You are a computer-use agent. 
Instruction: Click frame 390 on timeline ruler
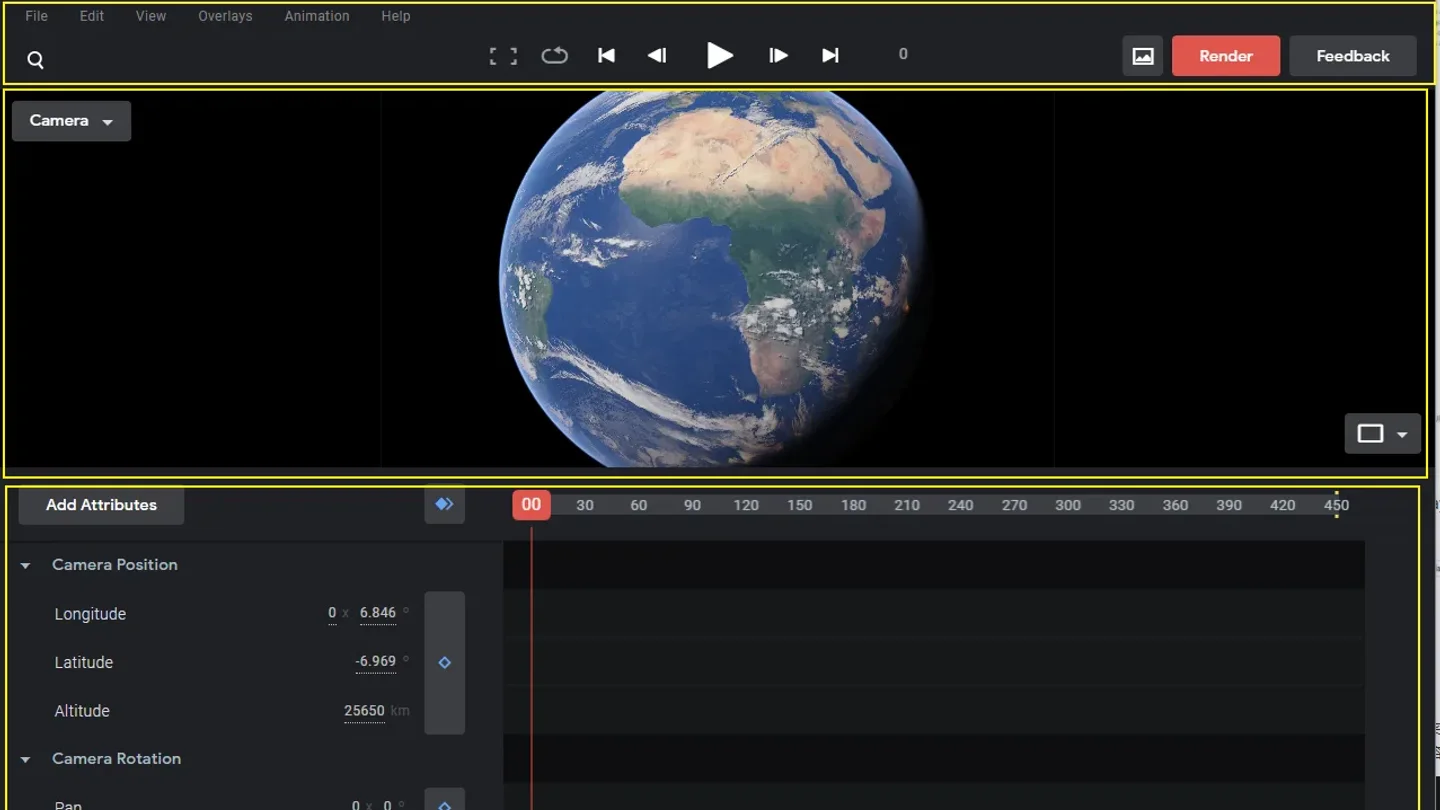1229,506
